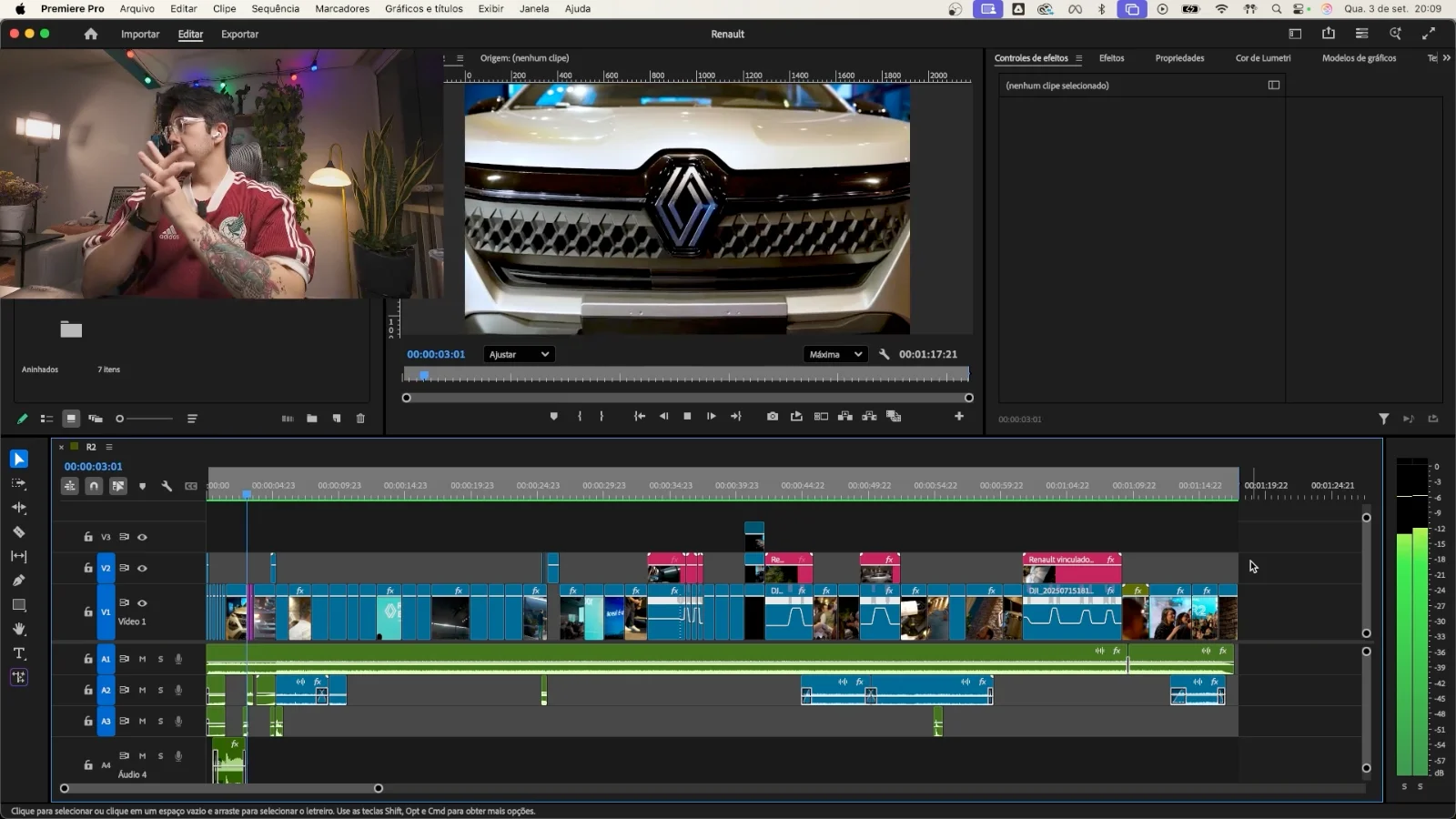This screenshot has width=1456, height=819.
Task: Click the Editar workspace button
Action: pyautogui.click(x=190, y=35)
